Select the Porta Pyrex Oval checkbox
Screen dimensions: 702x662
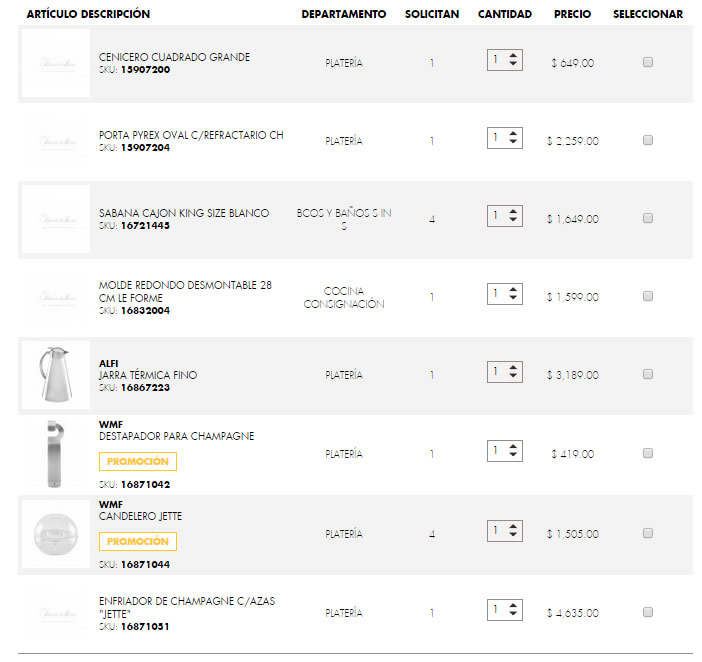(648, 140)
